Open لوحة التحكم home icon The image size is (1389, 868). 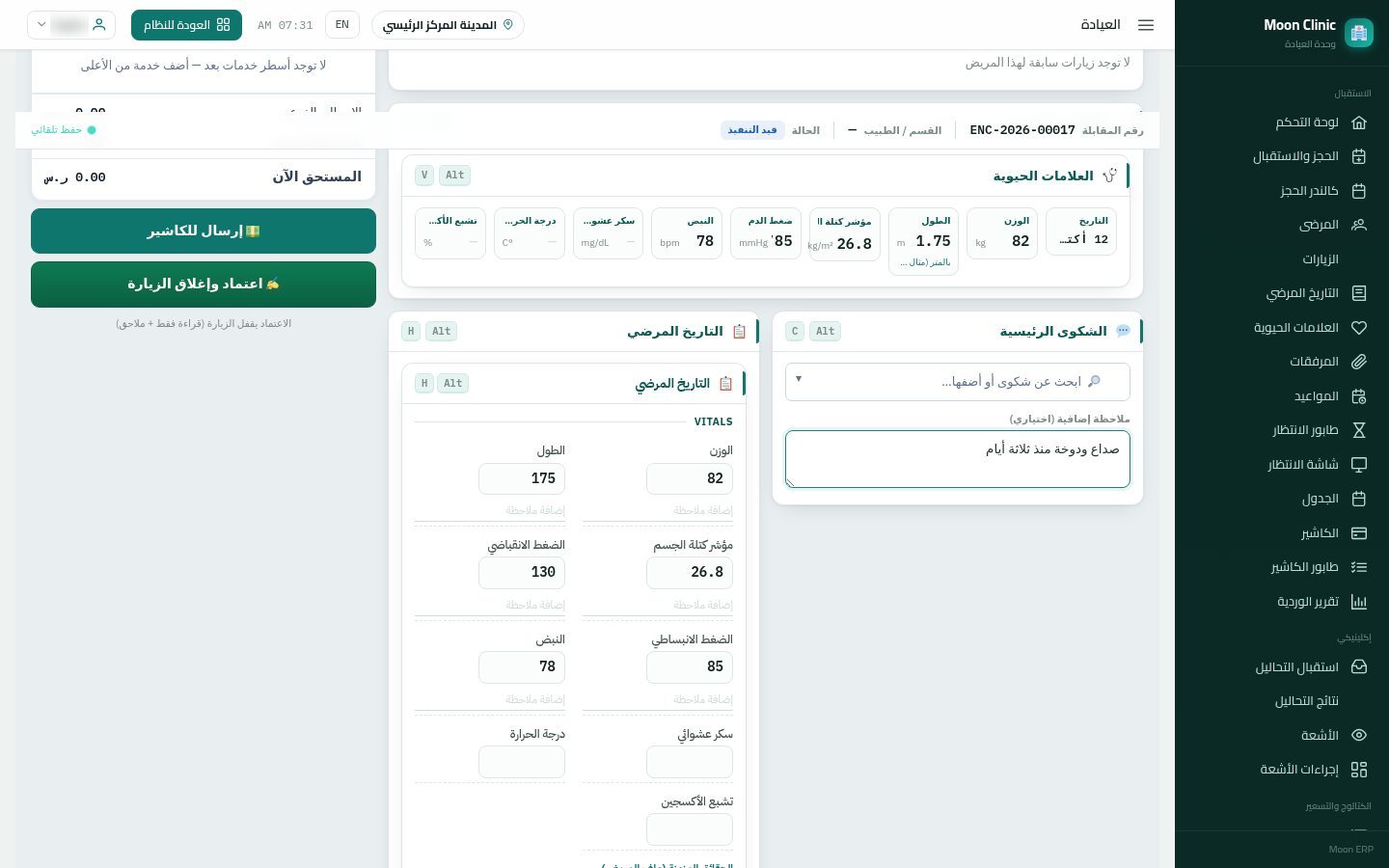point(1359,122)
